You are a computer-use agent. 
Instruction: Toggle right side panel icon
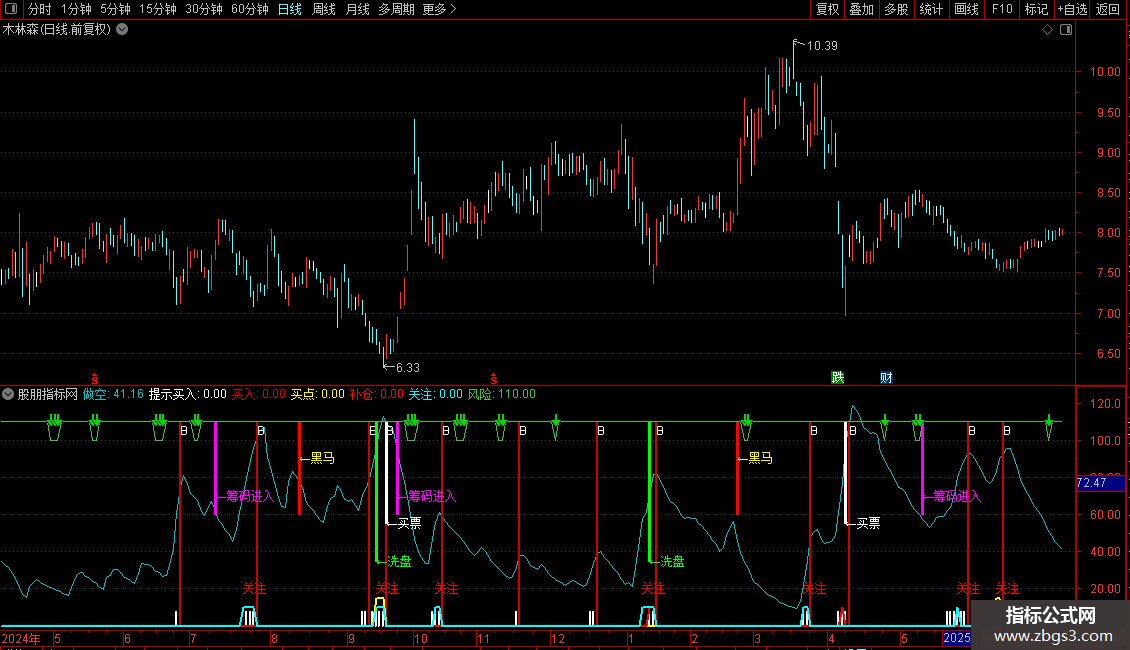[x=1066, y=30]
